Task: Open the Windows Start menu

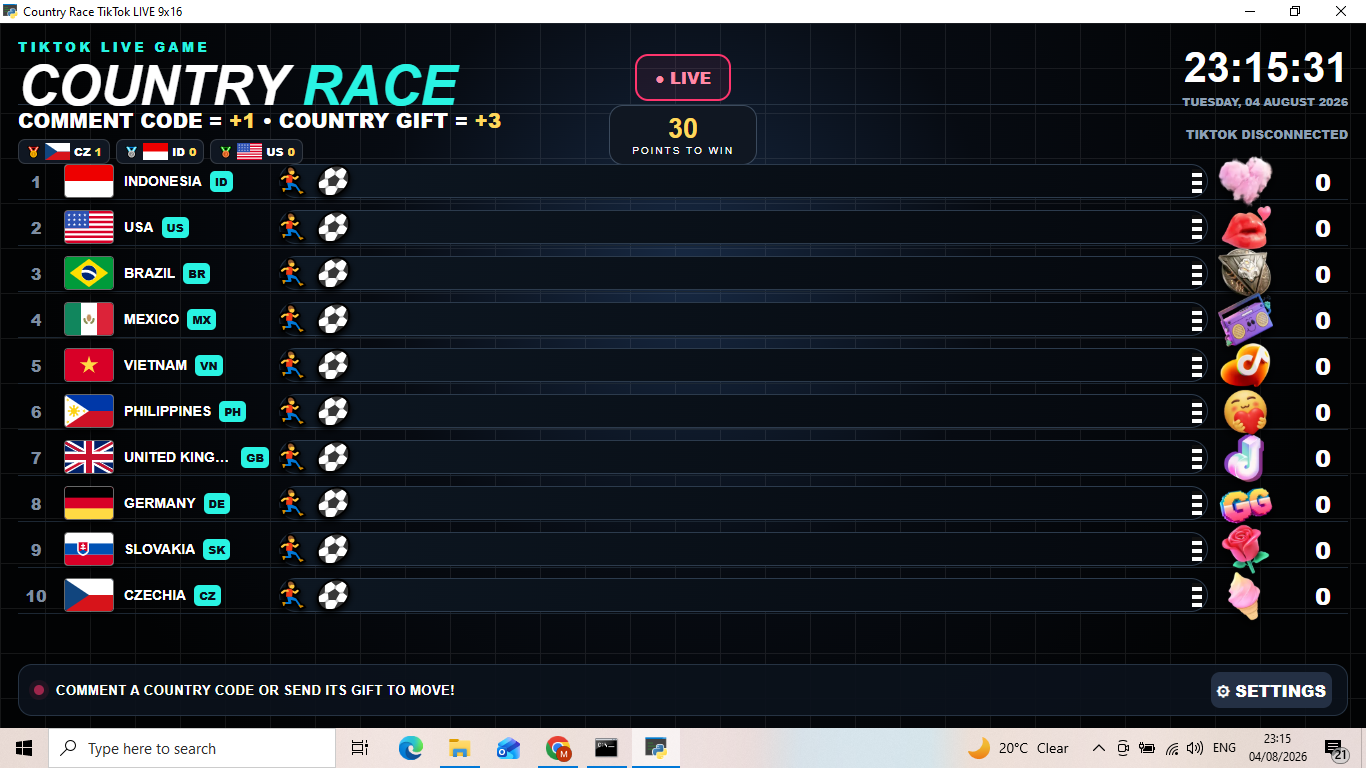Action: (24, 748)
